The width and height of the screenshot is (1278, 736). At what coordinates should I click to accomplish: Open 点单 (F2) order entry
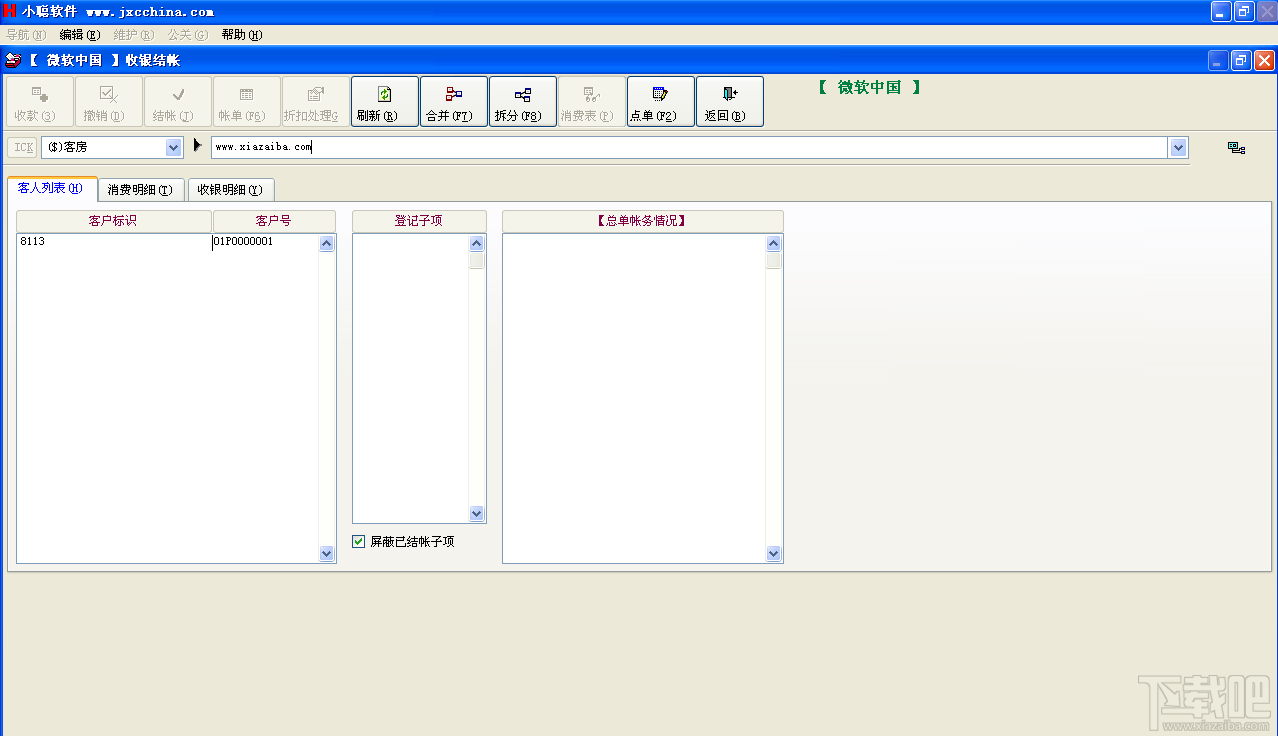coord(661,102)
